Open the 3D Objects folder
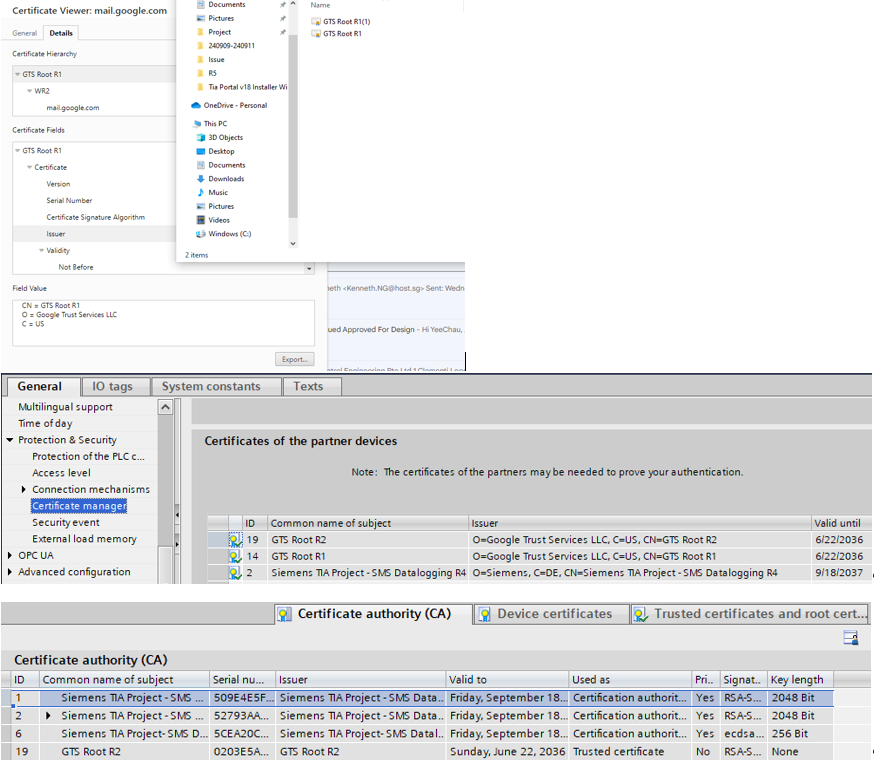 click(x=225, y=137)
